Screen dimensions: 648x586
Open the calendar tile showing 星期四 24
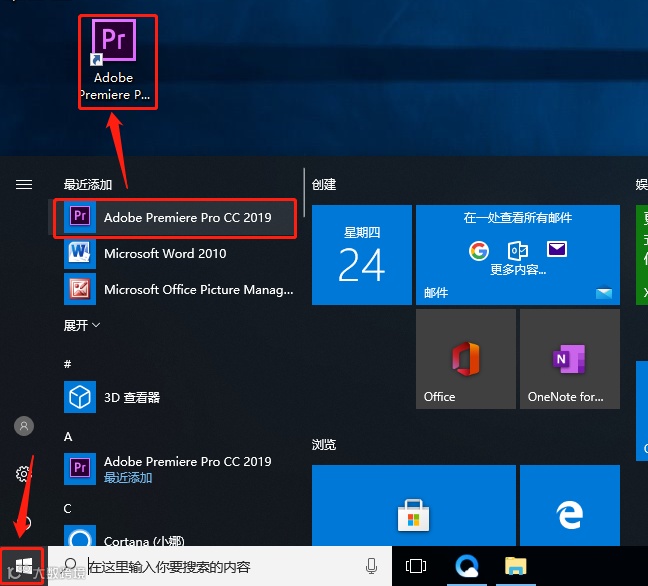pyautogui.click(x=362, y=255)
